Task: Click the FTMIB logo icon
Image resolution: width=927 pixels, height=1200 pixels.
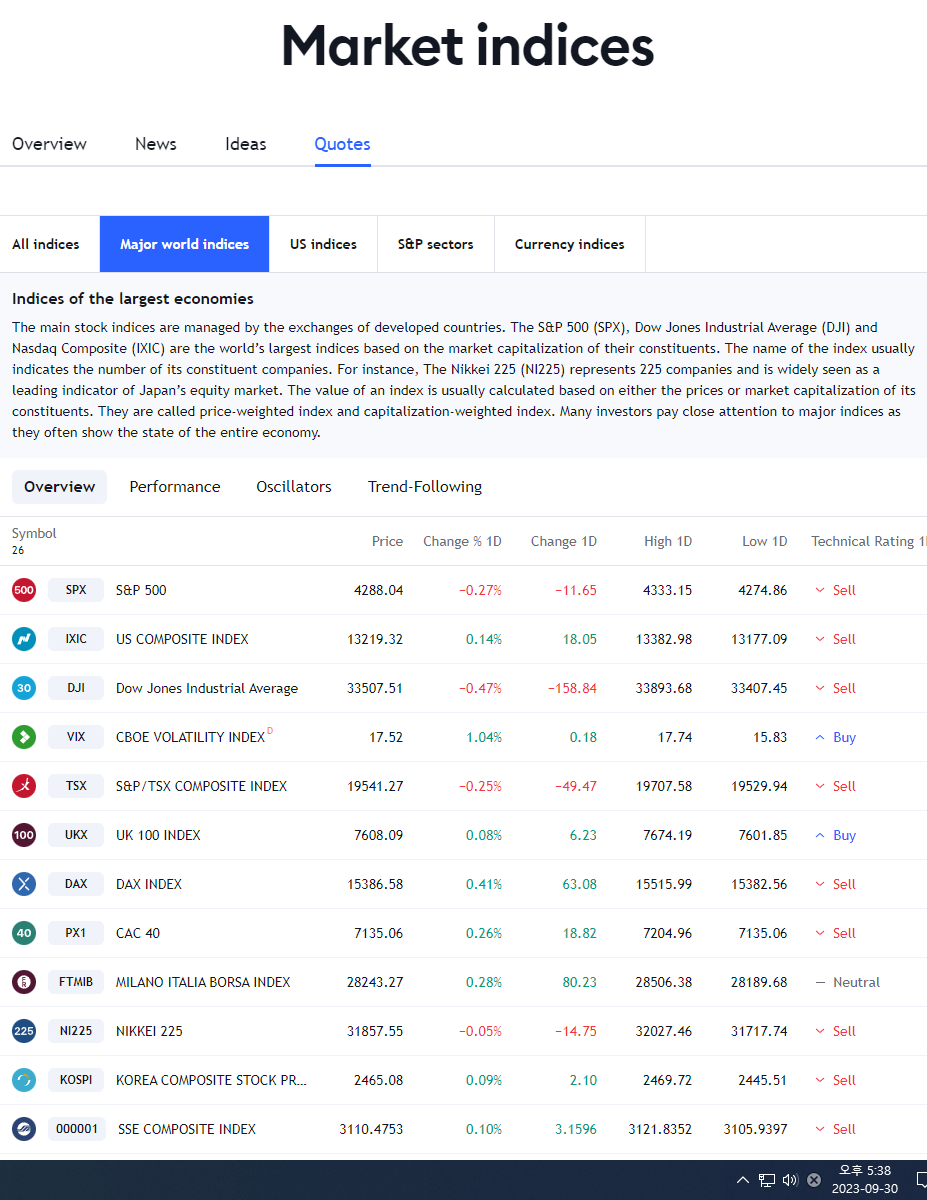Action: [x=24, y=982]
